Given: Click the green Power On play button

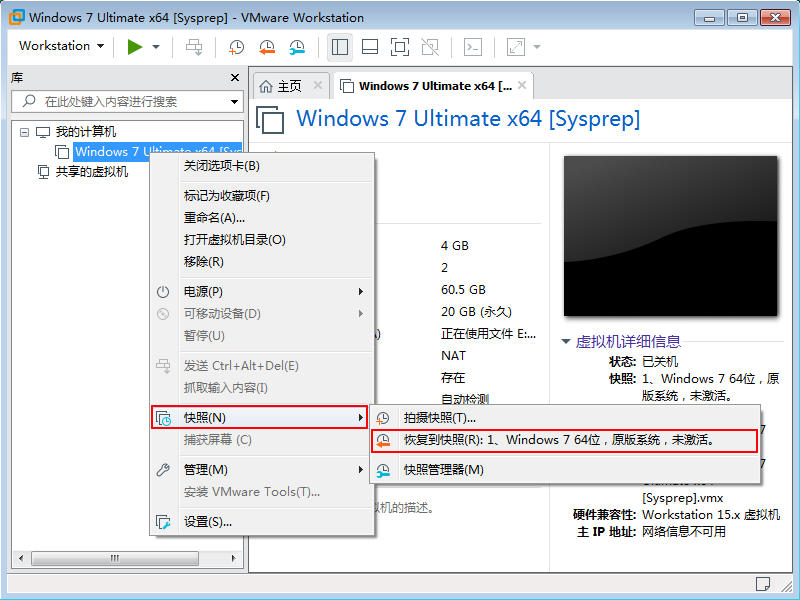Looking at the screenshot, I should (134, 47).
